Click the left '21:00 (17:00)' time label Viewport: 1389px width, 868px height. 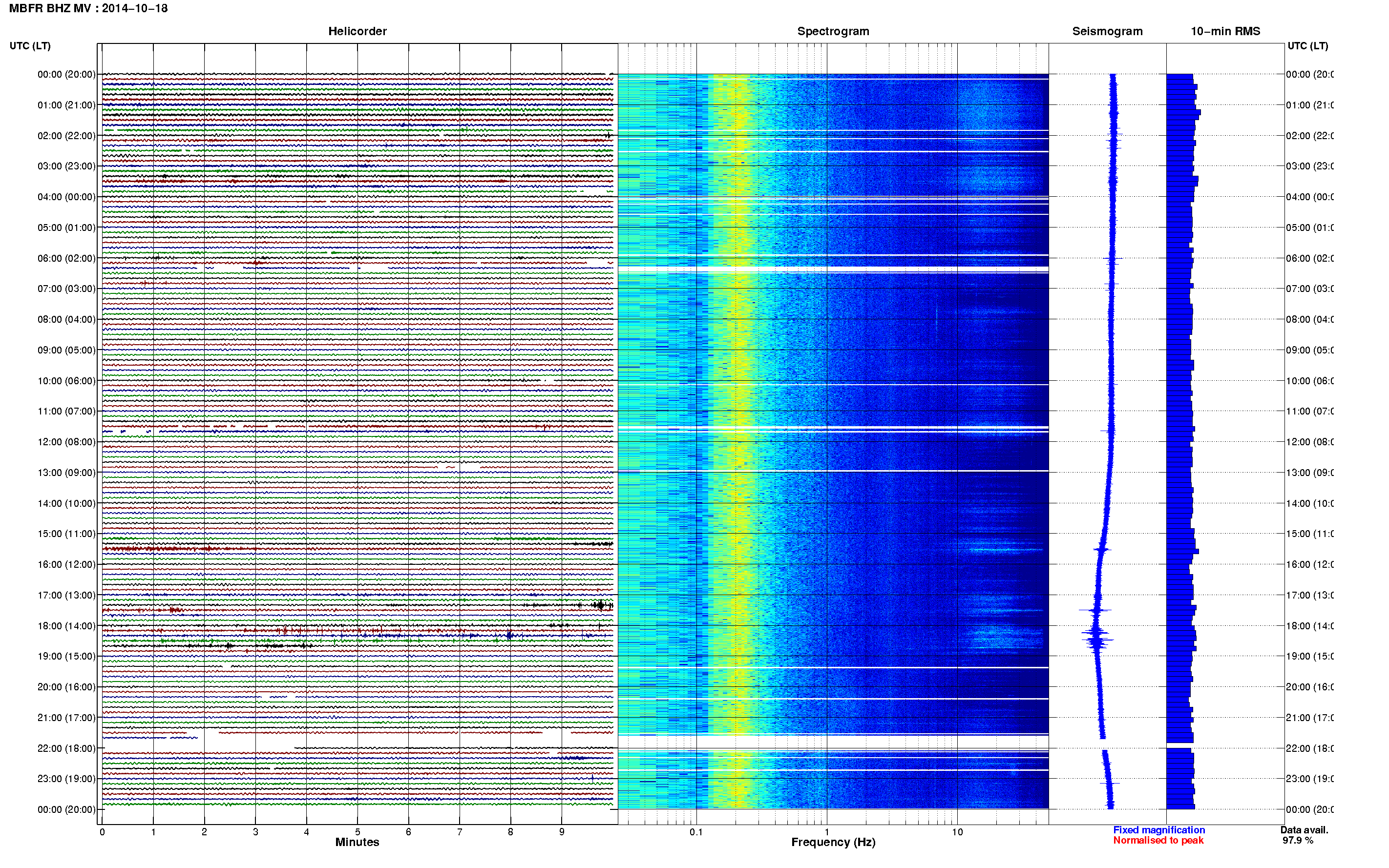(x=66, y=718)
